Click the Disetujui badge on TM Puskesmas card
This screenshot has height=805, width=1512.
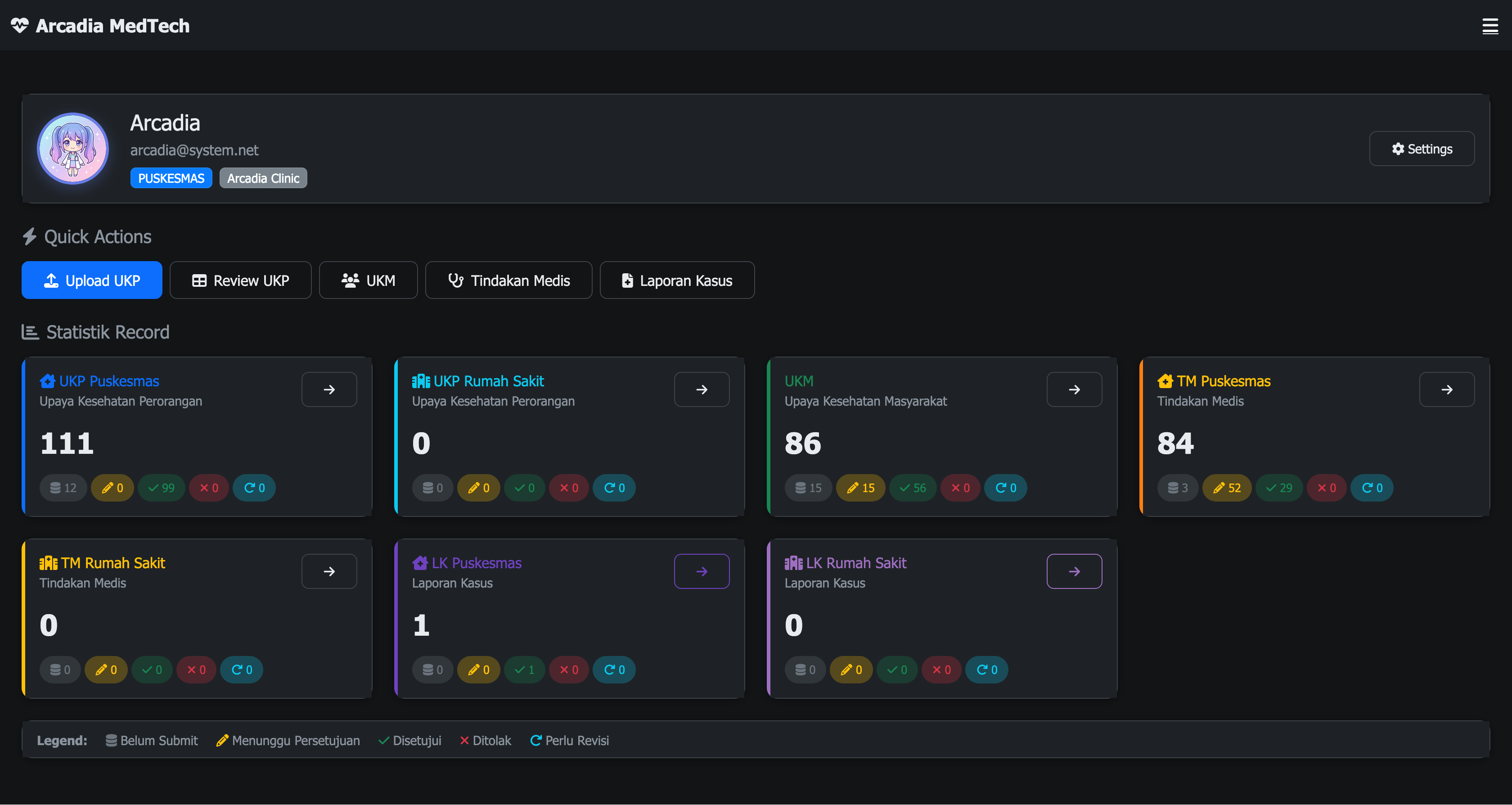click(1279, 487)
